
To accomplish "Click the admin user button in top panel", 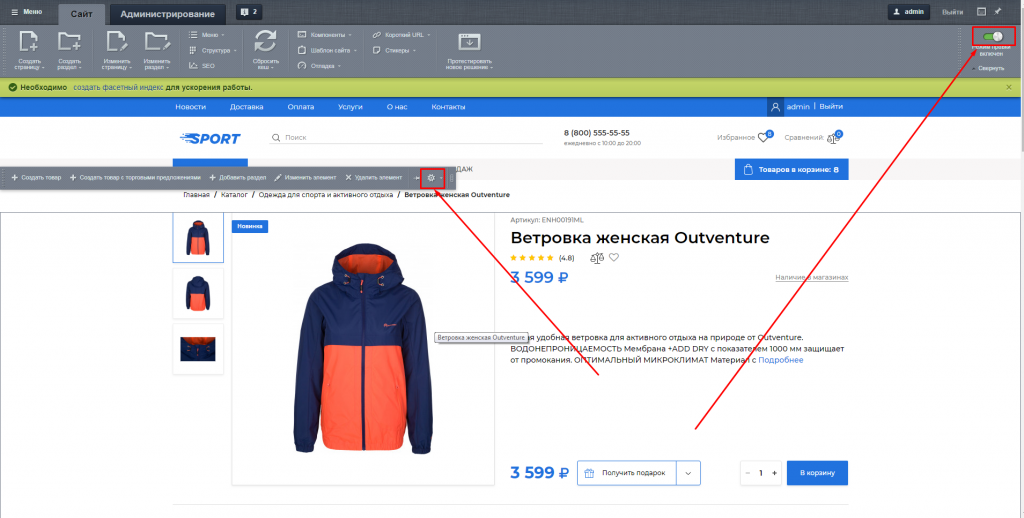I will click(x=909, y=12).
